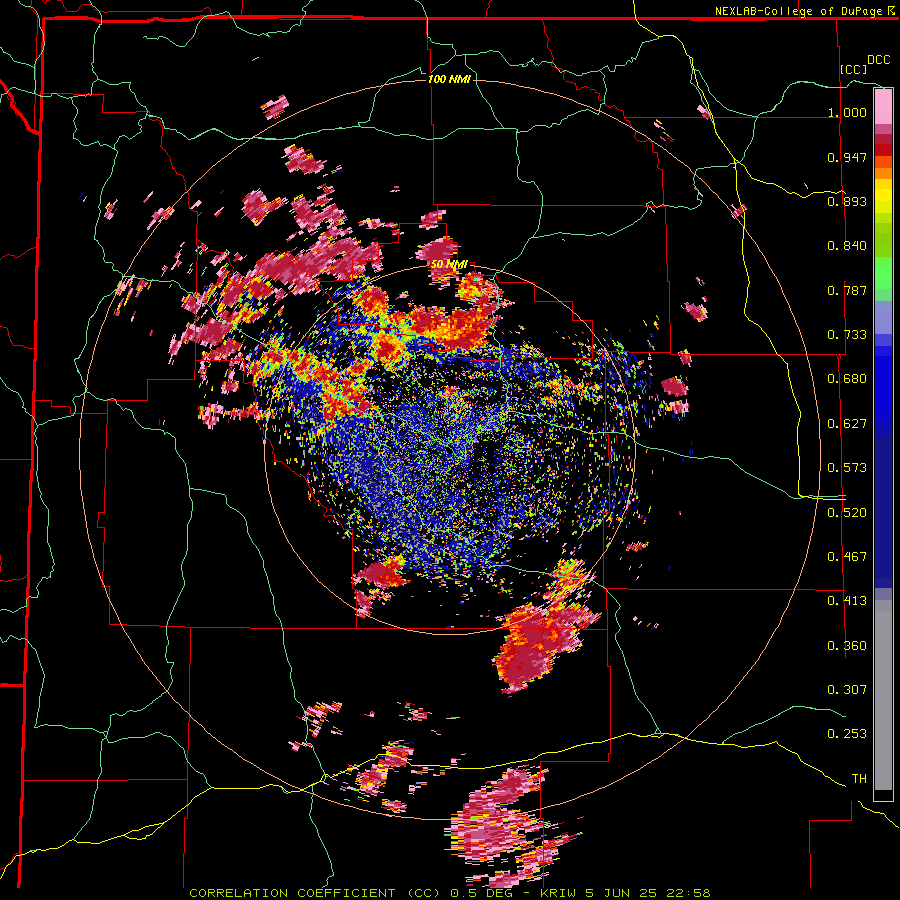Click the gray lower segment of color bar
This screenshot has height=900, width=900.
(883, 695)
